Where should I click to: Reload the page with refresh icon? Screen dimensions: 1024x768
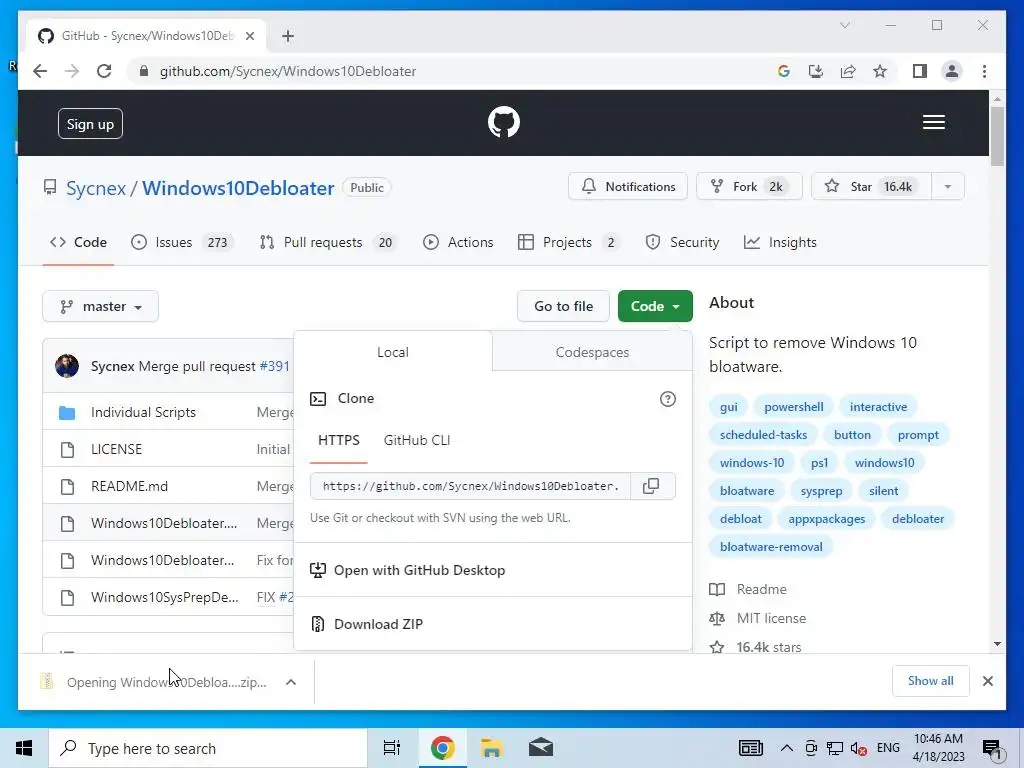point(104,71)
